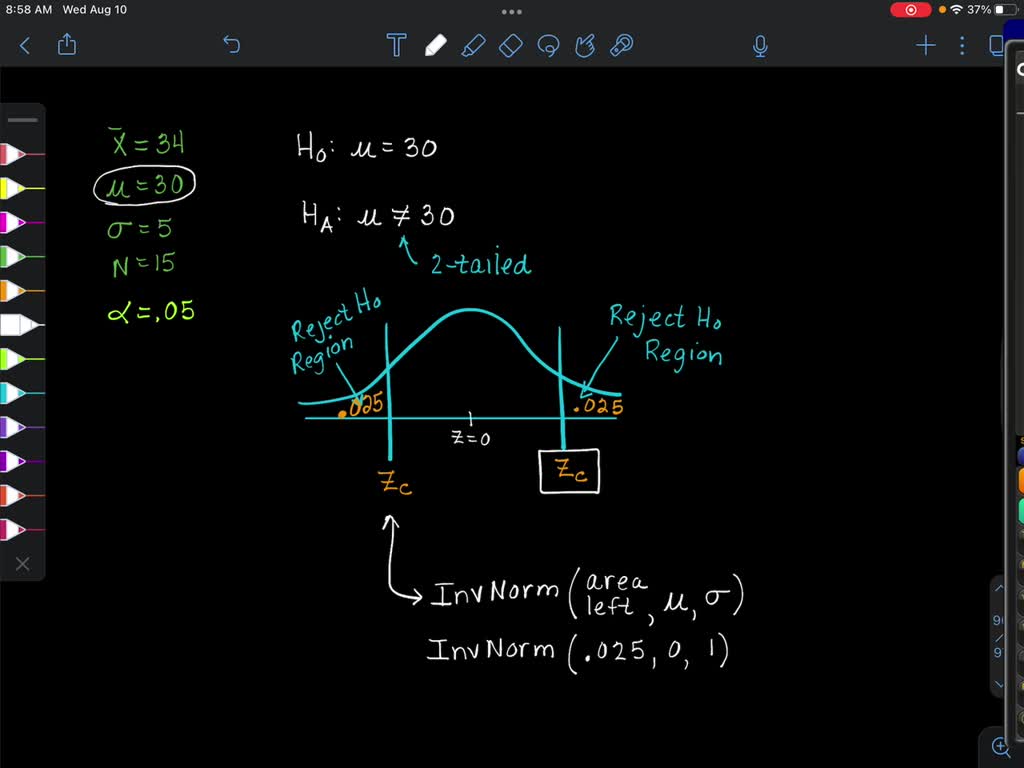Viewport: 1024px width, 768px height.
Task: Activate the Lasso selection tool
Action: click(547, 45)
